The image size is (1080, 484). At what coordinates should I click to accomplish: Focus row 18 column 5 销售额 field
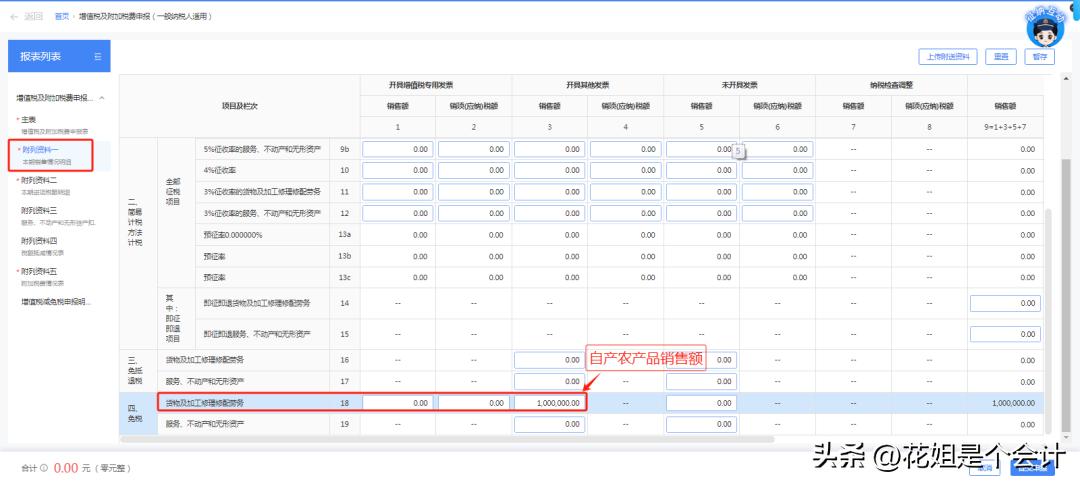pos(701,403)
